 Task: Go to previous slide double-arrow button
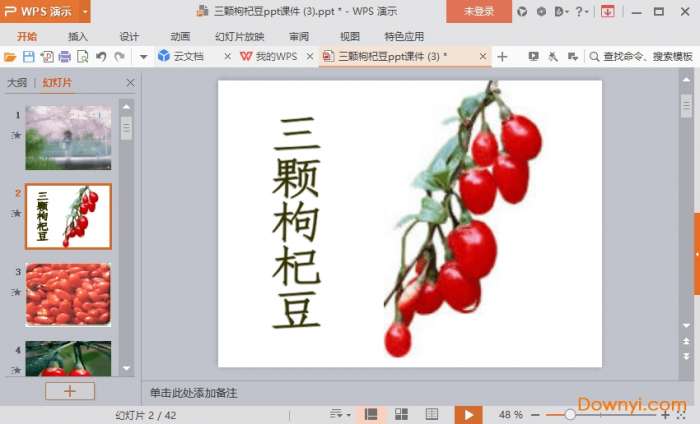click(x=686, y=341)
